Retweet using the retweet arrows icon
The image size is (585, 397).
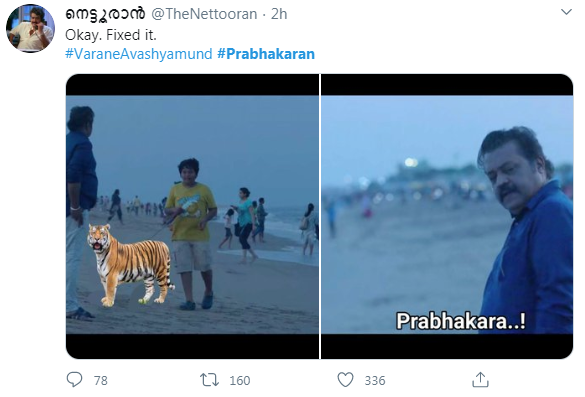point(209,380)
